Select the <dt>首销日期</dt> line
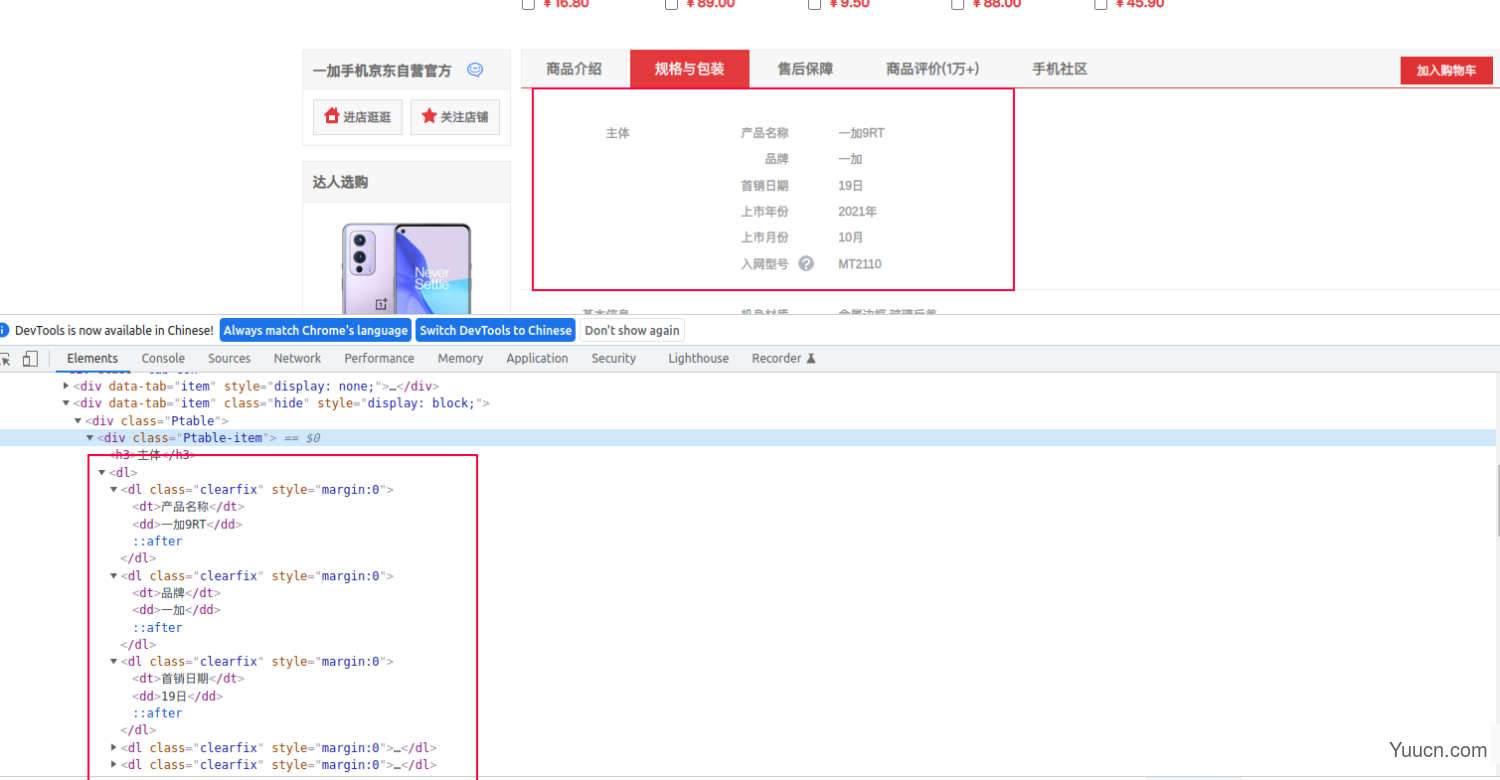The height and width of the screenshot is (780, 1500). (188, 679)
